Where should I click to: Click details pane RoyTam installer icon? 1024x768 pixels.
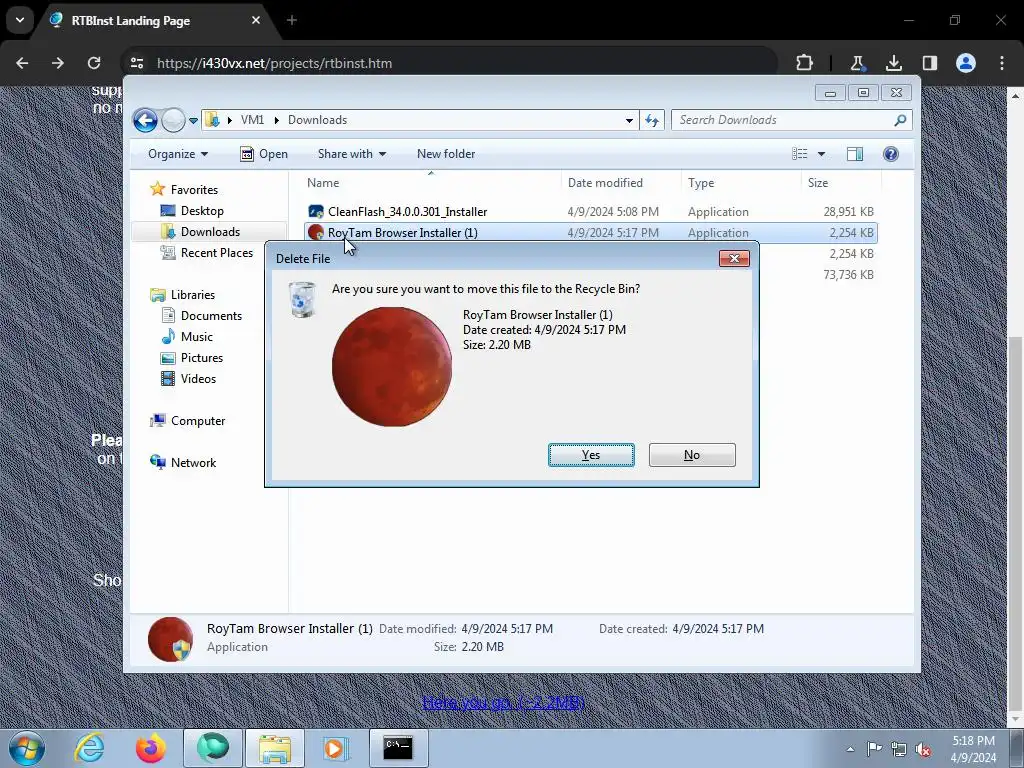pos(170,639)
